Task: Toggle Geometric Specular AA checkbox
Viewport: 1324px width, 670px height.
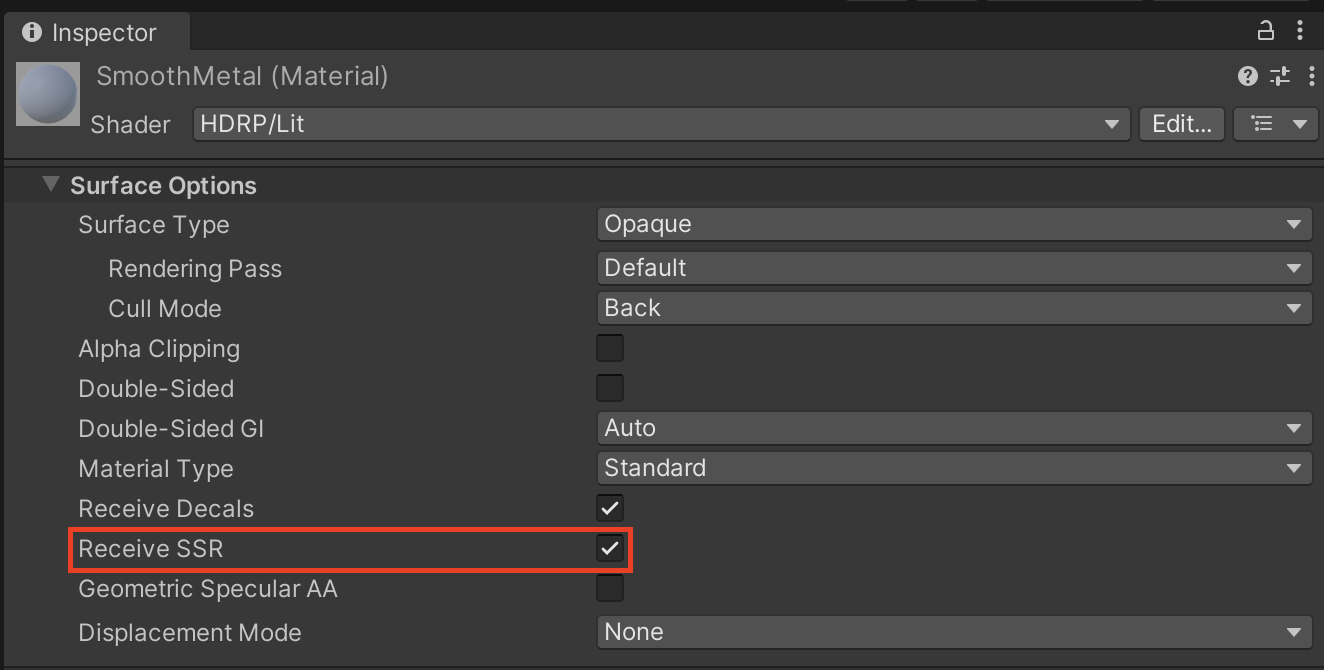Action: pyautogui.click(x=609, y=588)
